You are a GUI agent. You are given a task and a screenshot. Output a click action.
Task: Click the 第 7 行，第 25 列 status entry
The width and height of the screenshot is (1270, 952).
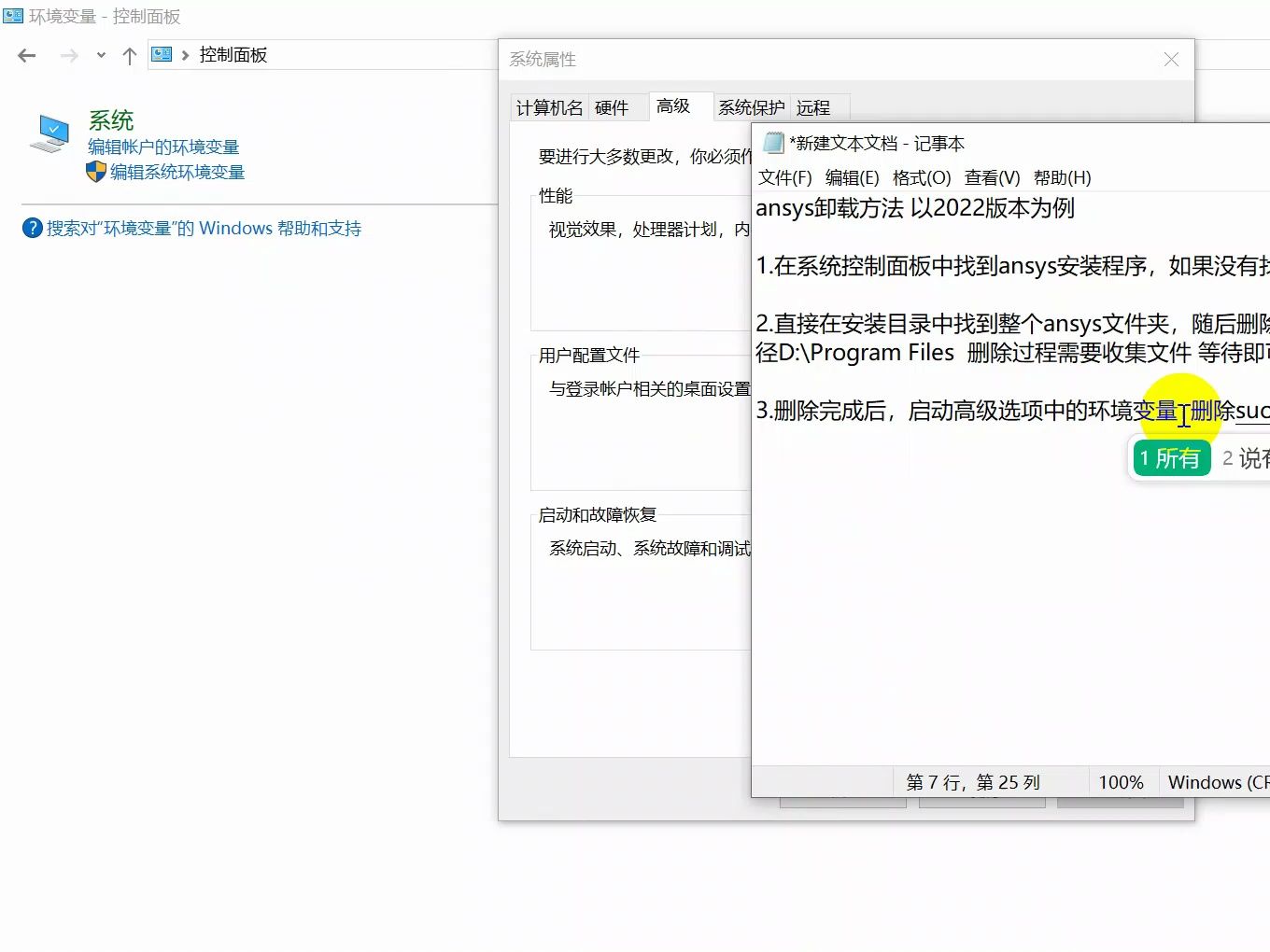pos(973,782)
